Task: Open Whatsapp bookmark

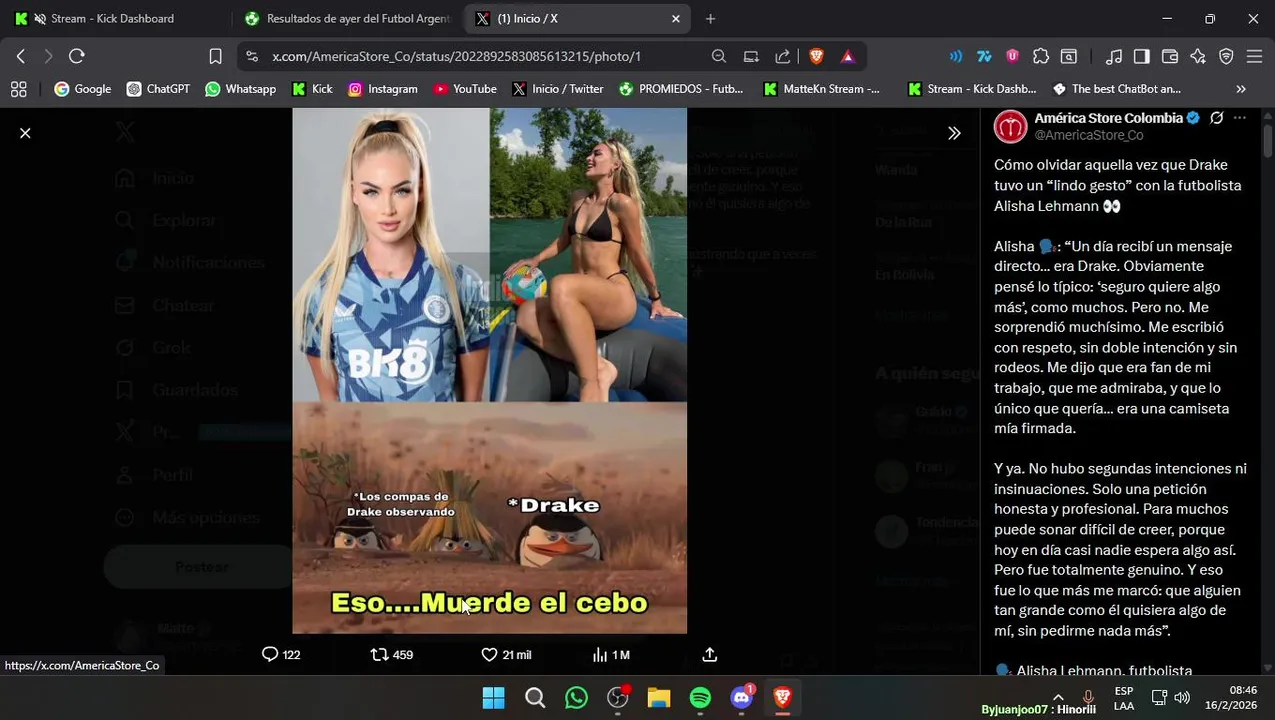Action: pyautogui.click(x=240, y=89)
